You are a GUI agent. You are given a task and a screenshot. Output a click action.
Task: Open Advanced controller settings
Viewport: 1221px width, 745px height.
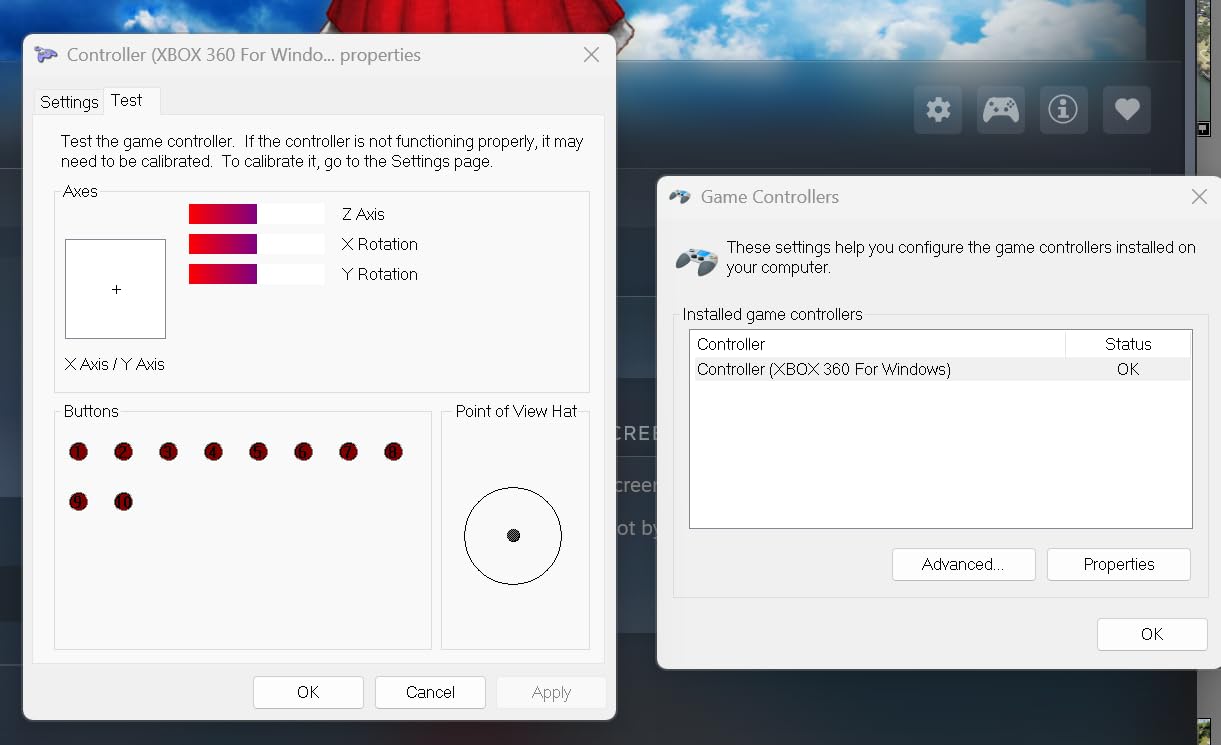pyautogui.click(x=963, y=564)
